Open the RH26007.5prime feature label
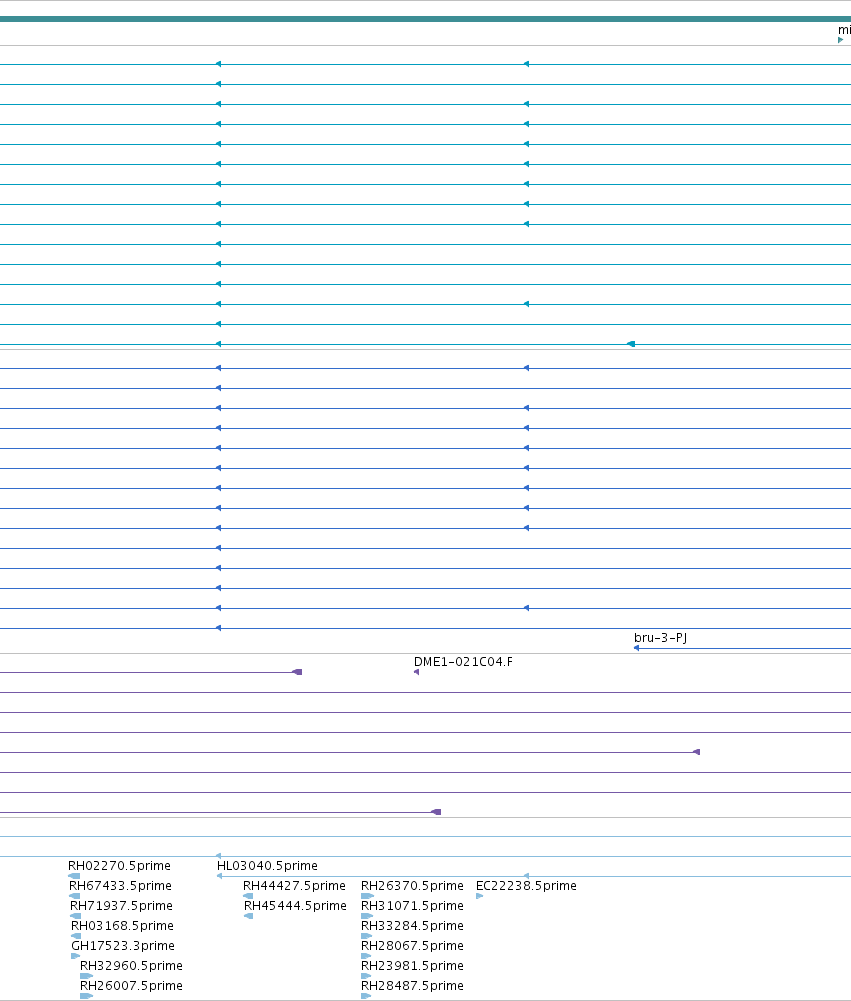This screenshot has height=1001, width=851. 131,986
